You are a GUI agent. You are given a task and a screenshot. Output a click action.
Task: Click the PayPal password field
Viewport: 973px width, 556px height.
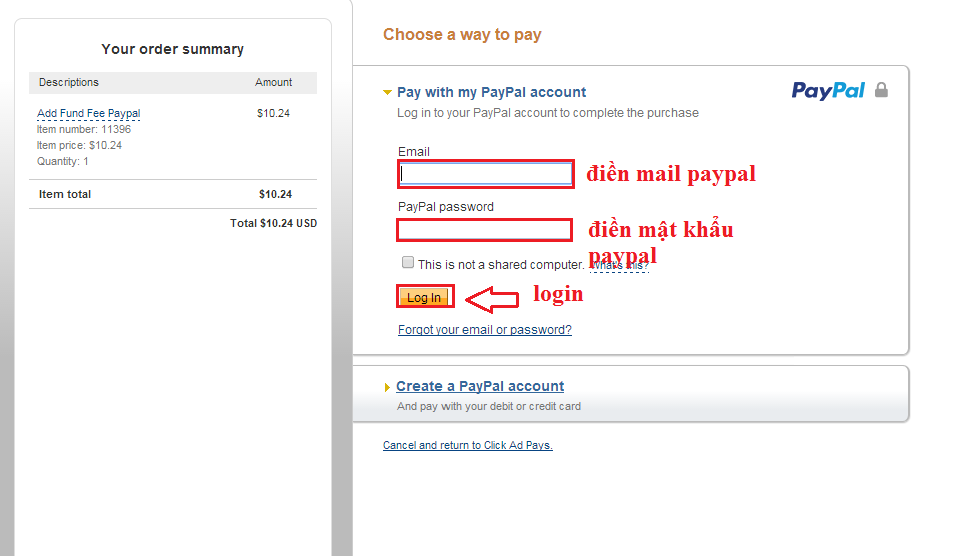(x=485, y=230)
